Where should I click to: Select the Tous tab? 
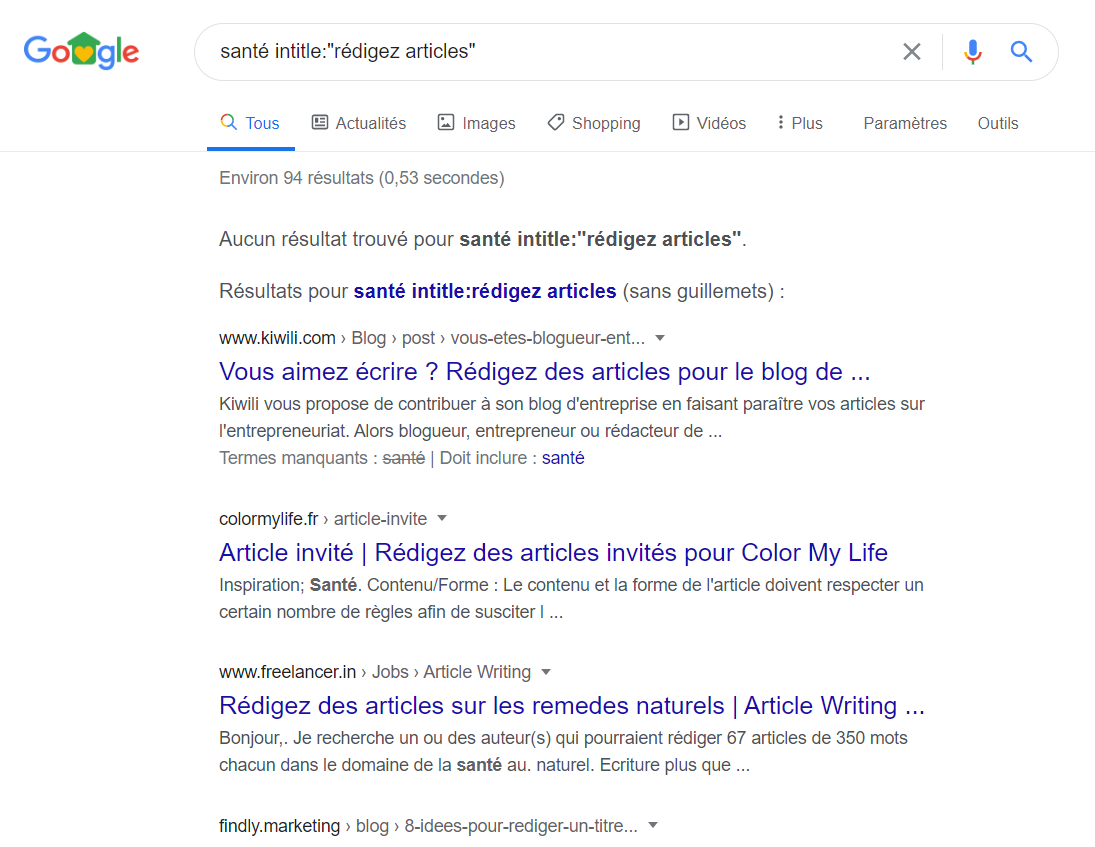tap(250, 123)
